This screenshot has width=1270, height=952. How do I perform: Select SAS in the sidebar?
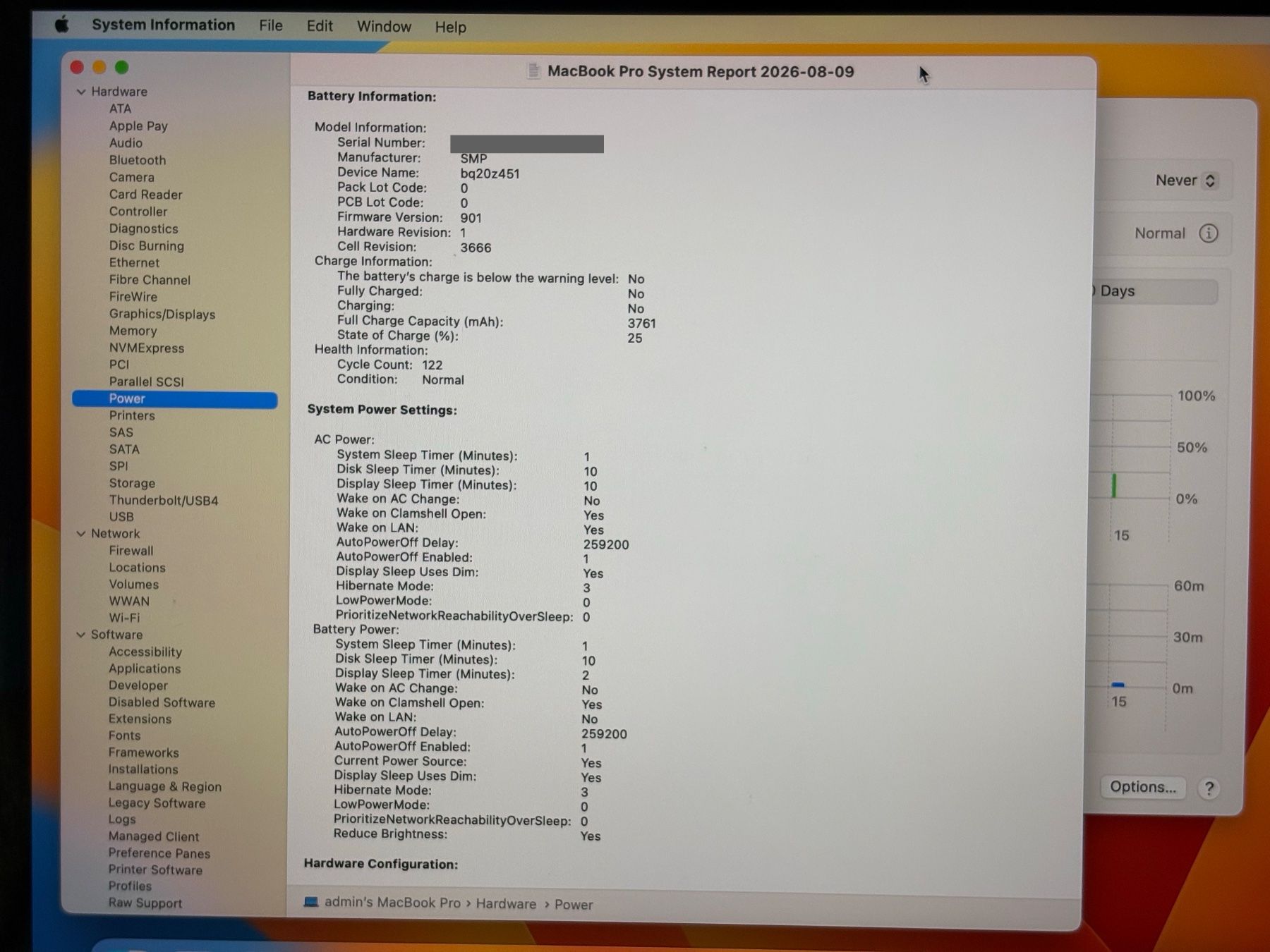point(121,432)
